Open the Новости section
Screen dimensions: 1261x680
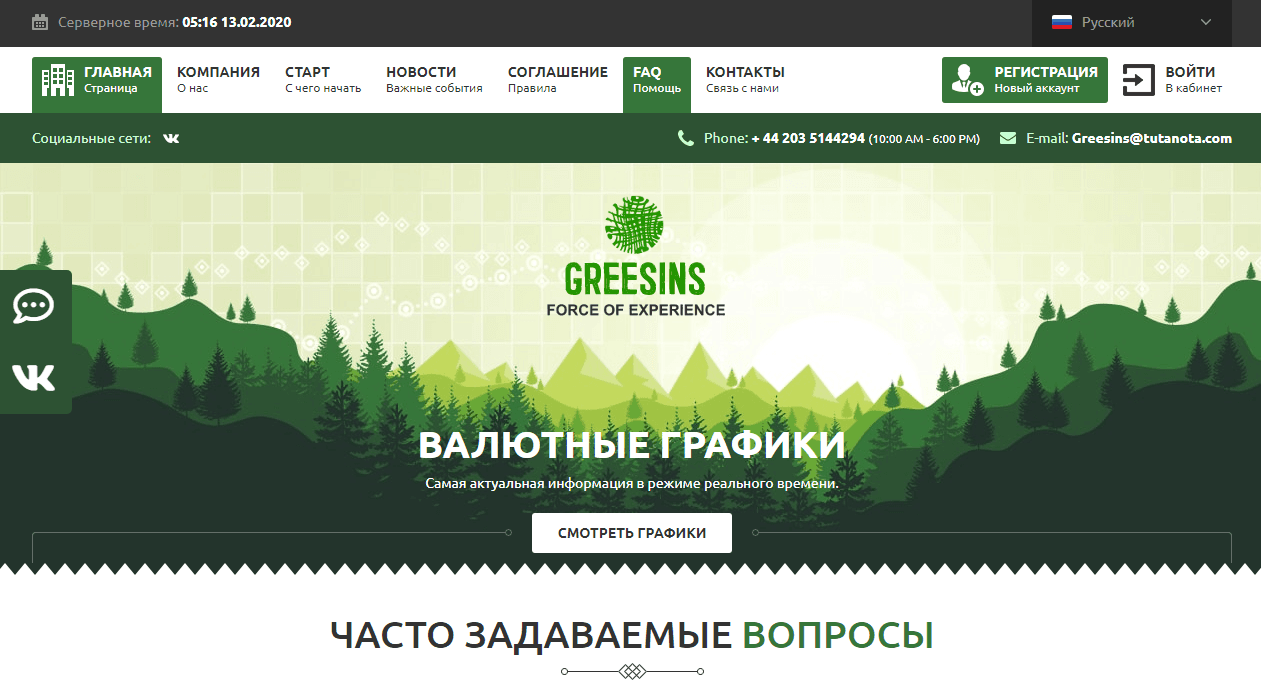[x=421, y=78]
